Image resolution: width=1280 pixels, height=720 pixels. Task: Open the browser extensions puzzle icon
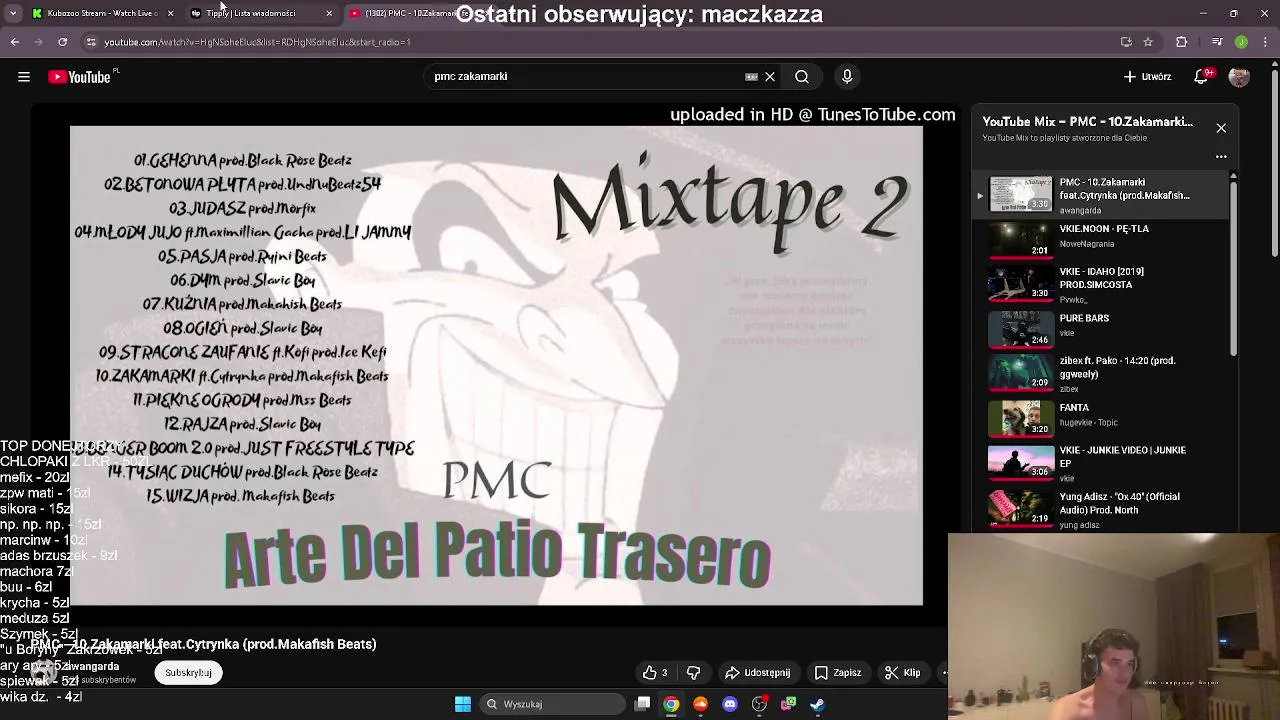pos(1182,42)
